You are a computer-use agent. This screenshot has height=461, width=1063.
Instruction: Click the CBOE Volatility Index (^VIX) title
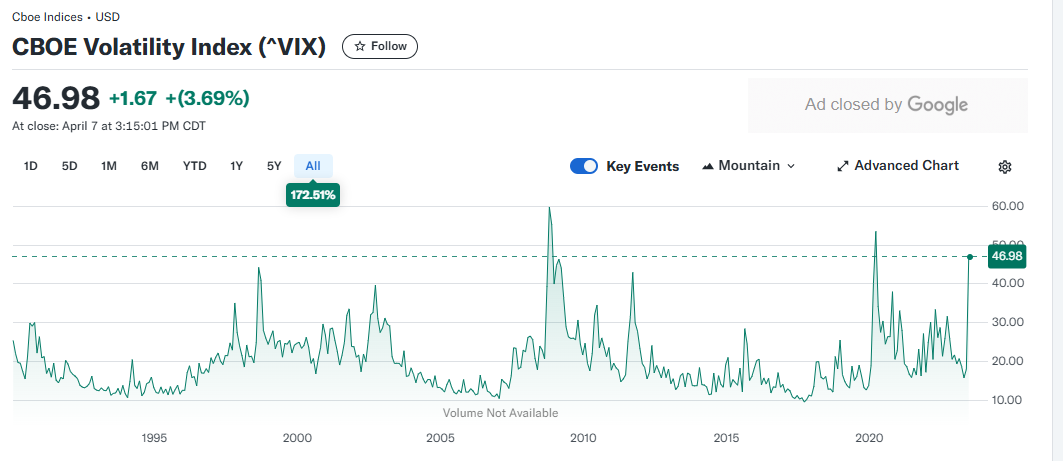click(x=169, y=47)
